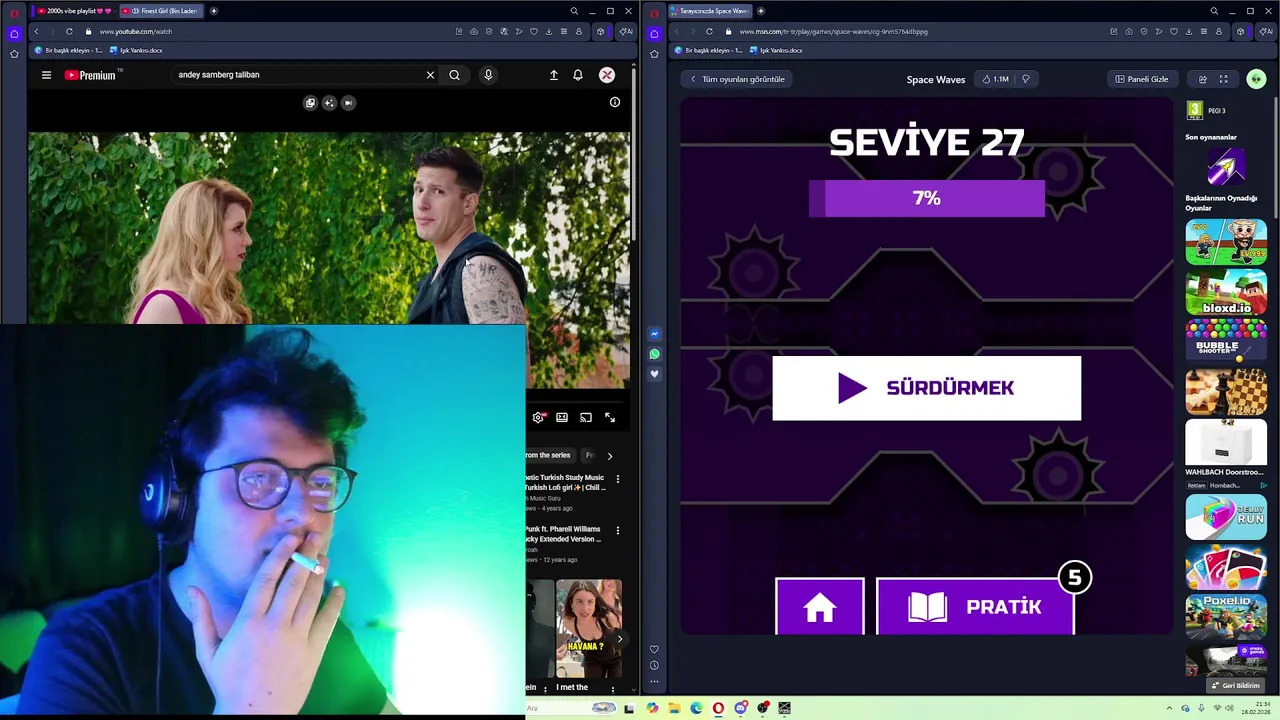Open File Explorer from taskbar
This screenshot has width=1280, height=720.
pos(674,708)
